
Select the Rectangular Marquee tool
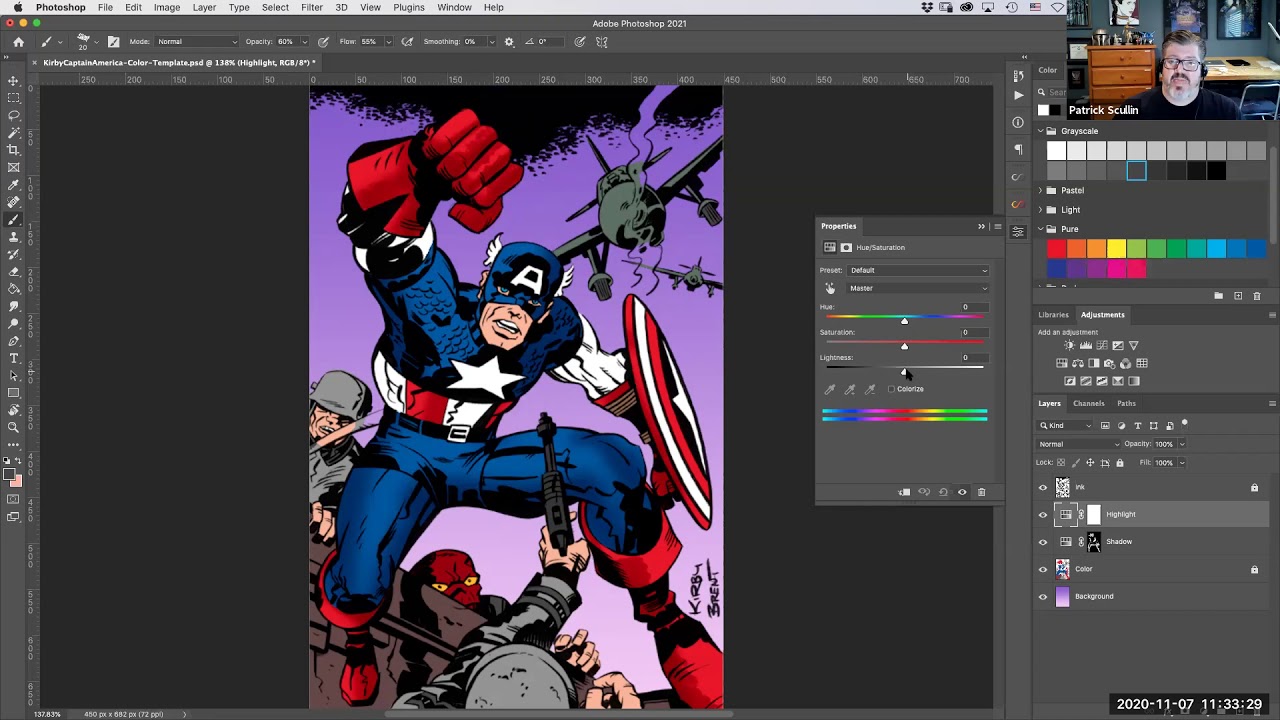click(x=13, y=98)
